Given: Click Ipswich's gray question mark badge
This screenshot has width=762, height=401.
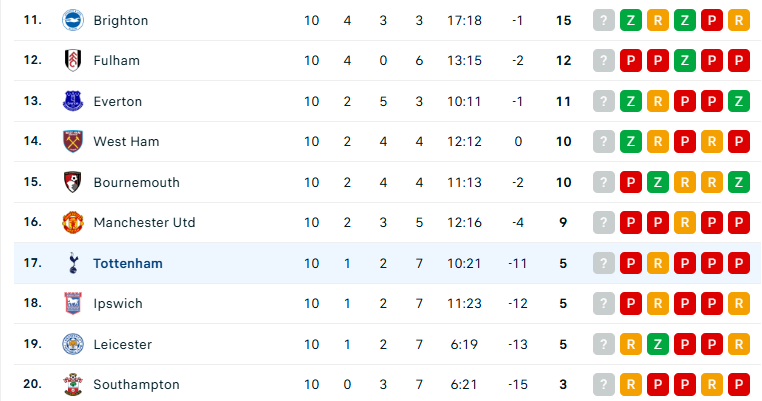Looking at the screenshot, I should (x=604, y=304).
